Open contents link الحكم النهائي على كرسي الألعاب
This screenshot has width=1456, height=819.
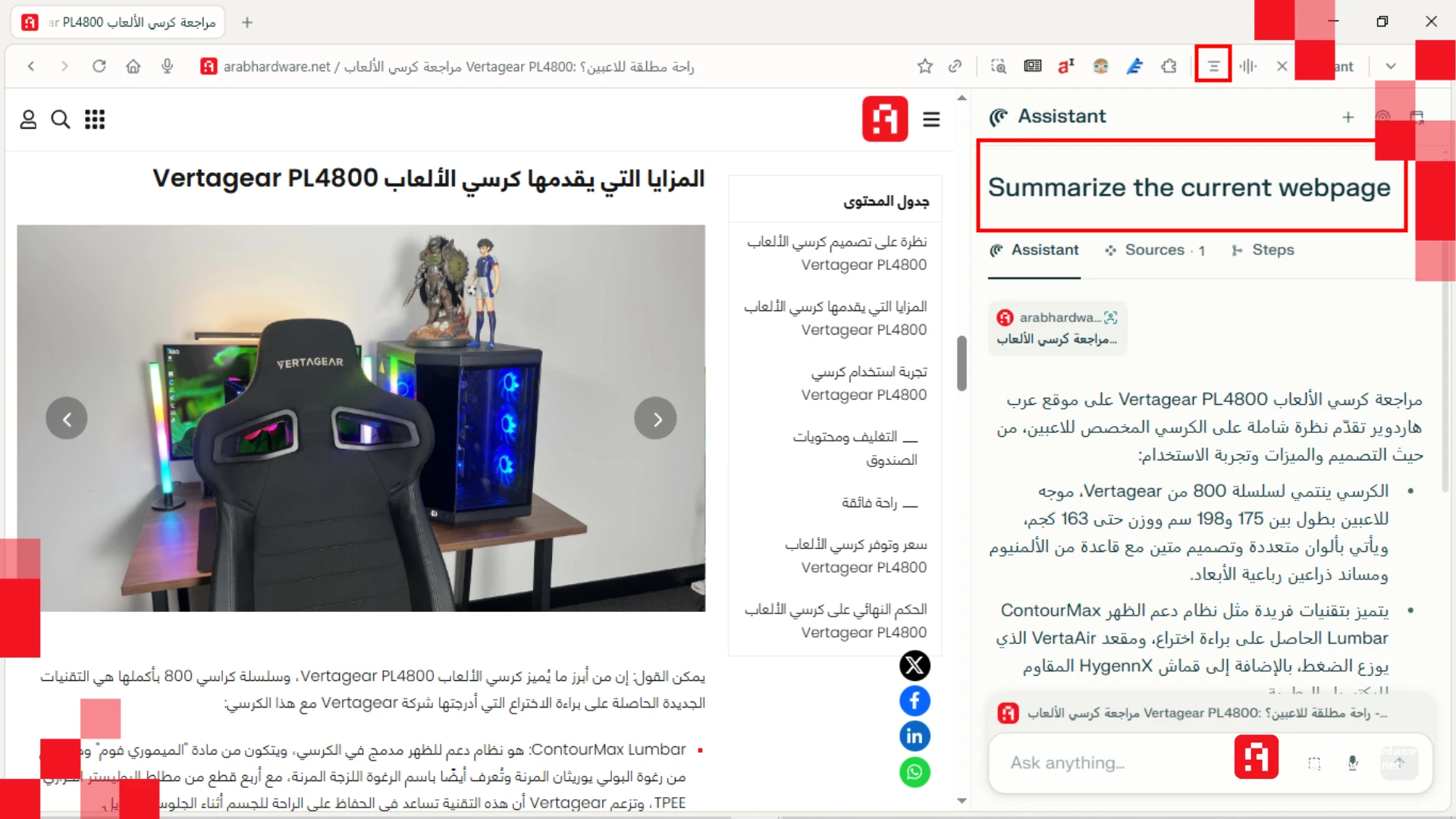tap(835, 621)
